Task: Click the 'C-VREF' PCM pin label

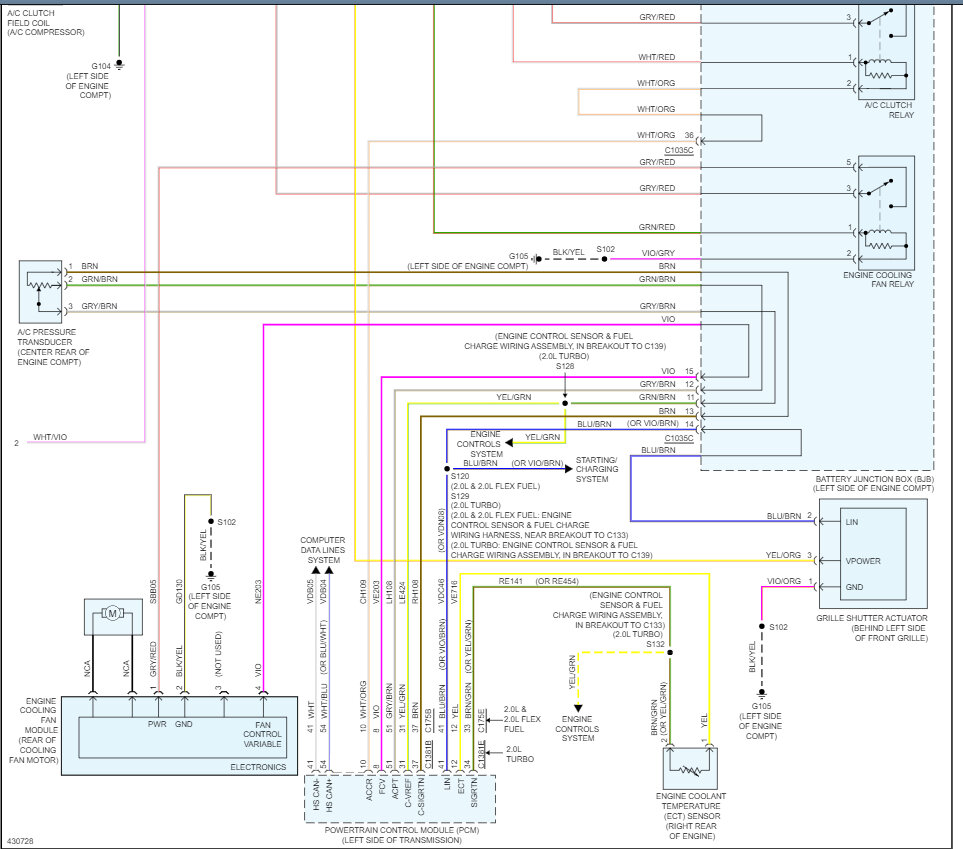Action: click(x=408, y=794)
